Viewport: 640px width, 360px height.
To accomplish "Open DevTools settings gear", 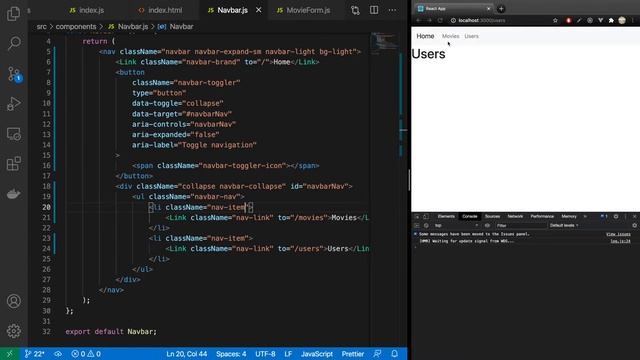I will (x=616, y=216).
